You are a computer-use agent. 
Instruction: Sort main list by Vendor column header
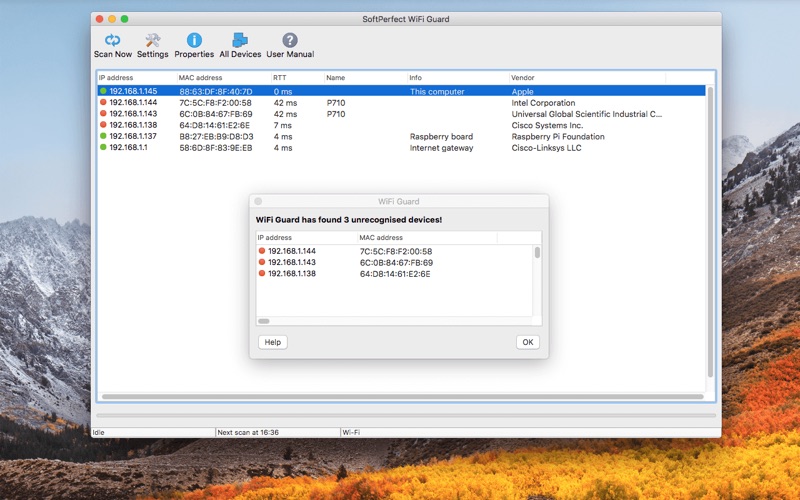(x=585, y=77)
